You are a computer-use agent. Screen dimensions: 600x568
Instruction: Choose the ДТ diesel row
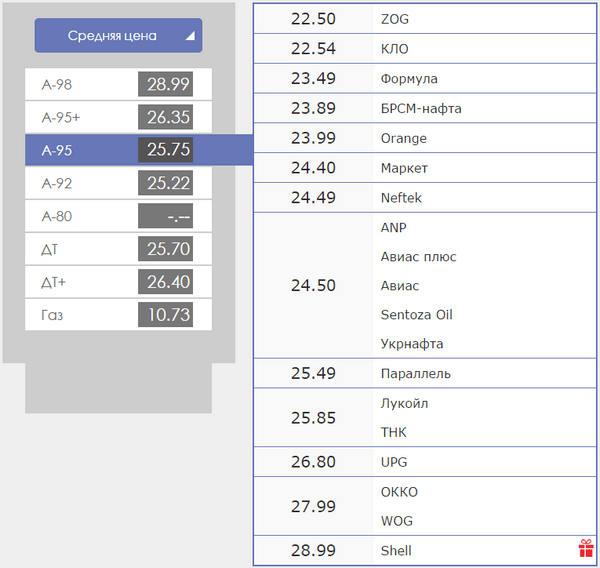click(118, 250)
